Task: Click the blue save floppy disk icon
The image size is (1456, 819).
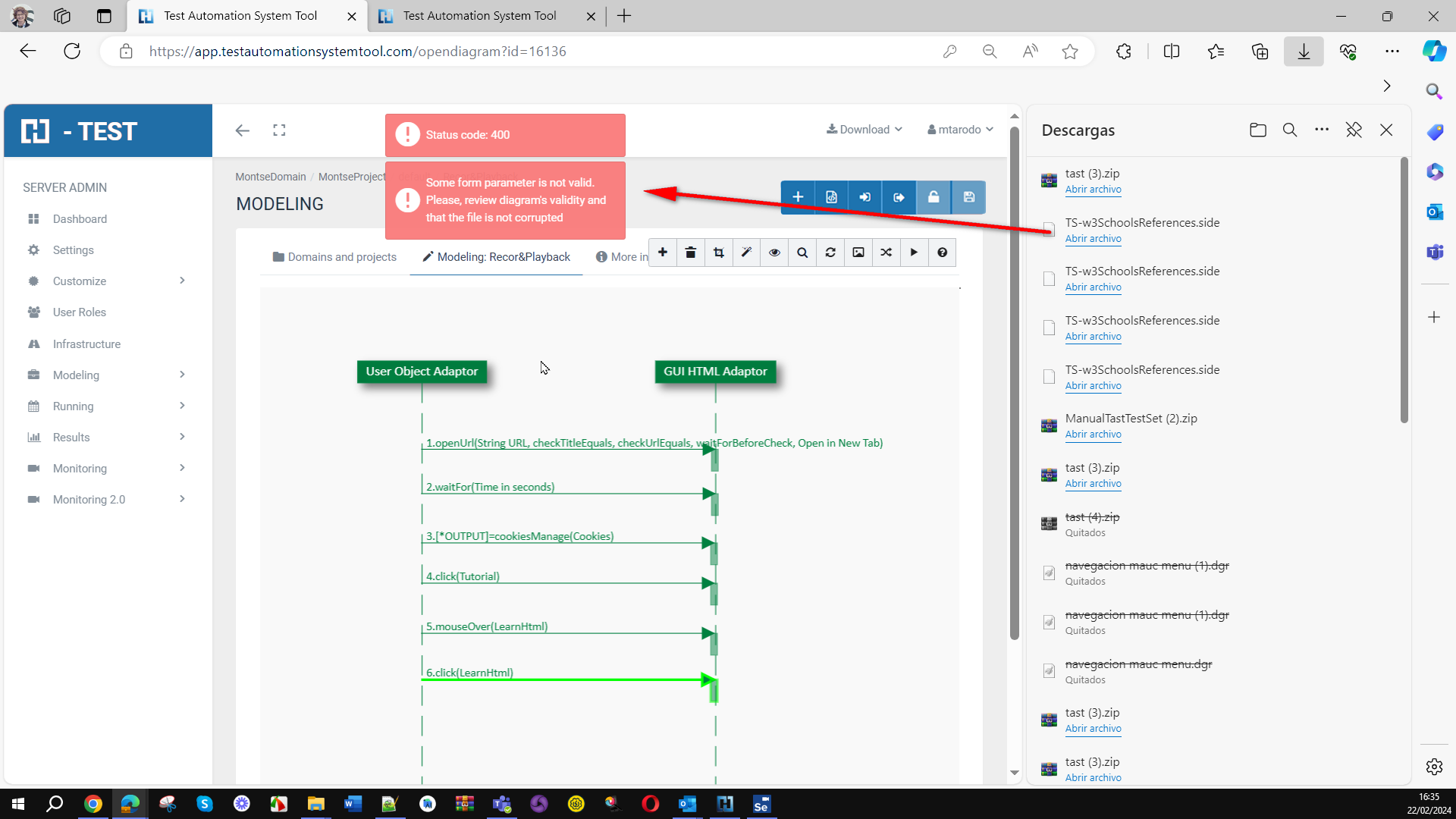Action: [968, 197]
